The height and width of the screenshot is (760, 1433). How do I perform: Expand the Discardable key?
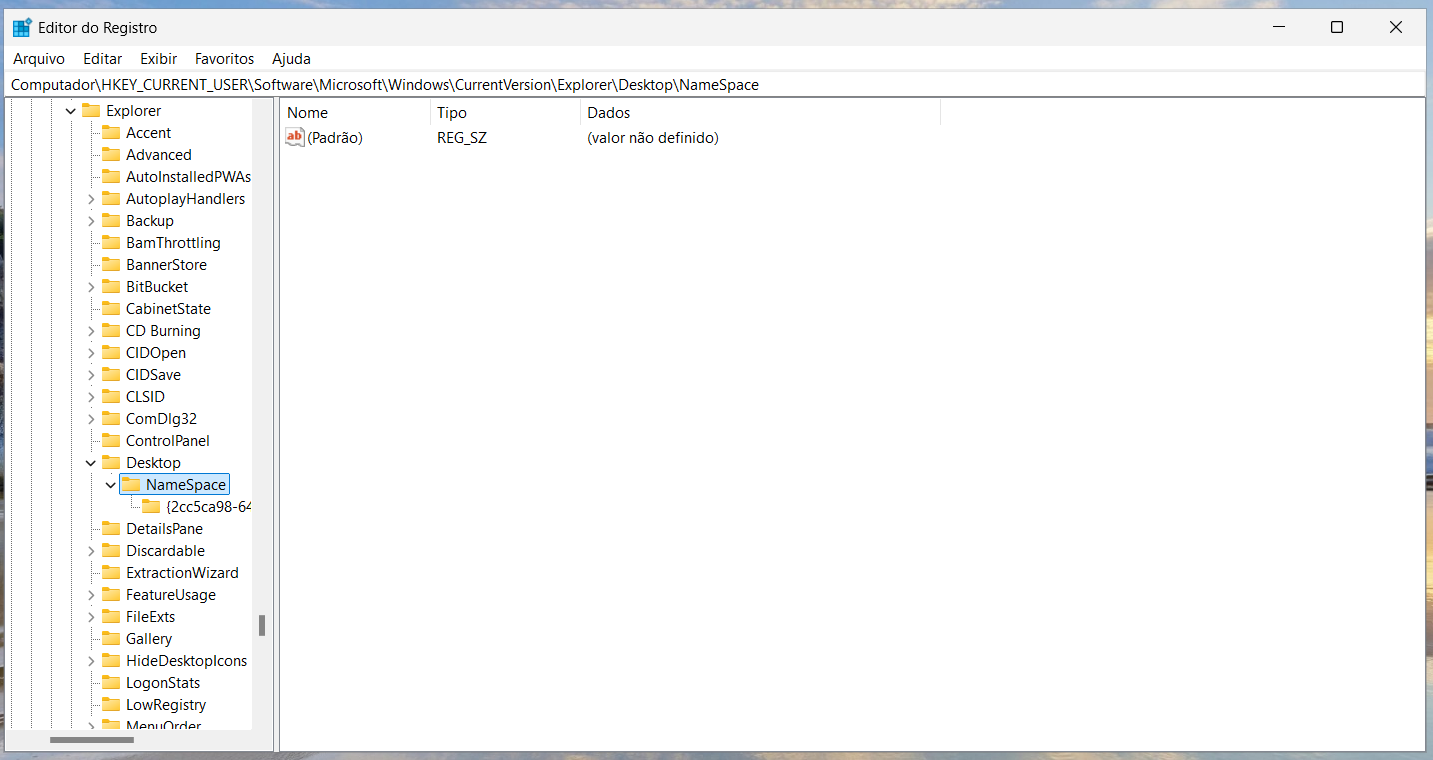[x=91, y=551]
